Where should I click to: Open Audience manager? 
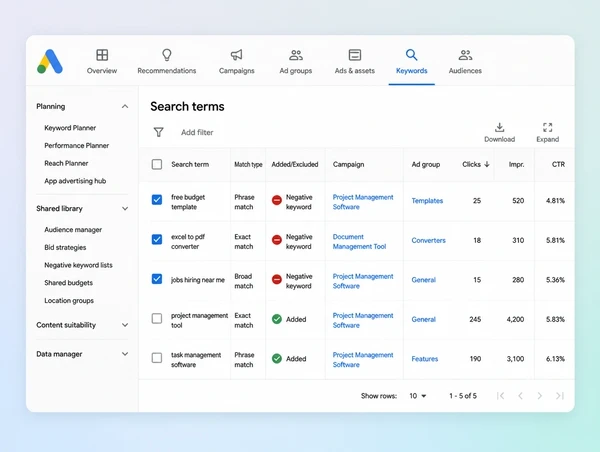click(x=73, y=230)
